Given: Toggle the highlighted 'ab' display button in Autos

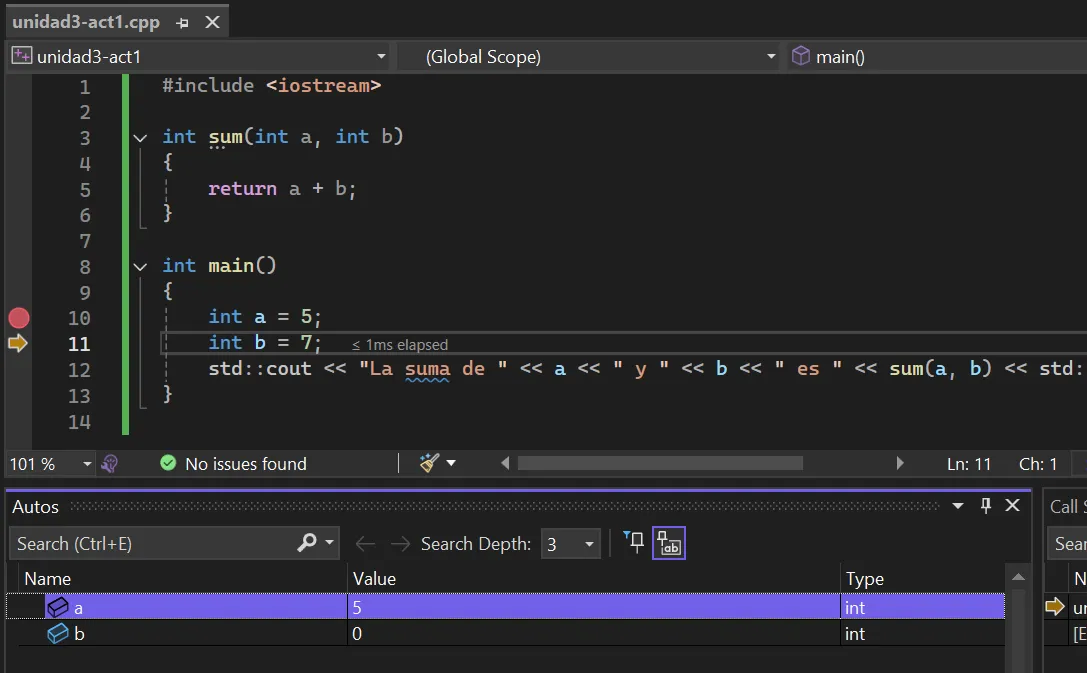Looking at the screenshot, I should tap(669, 543).
